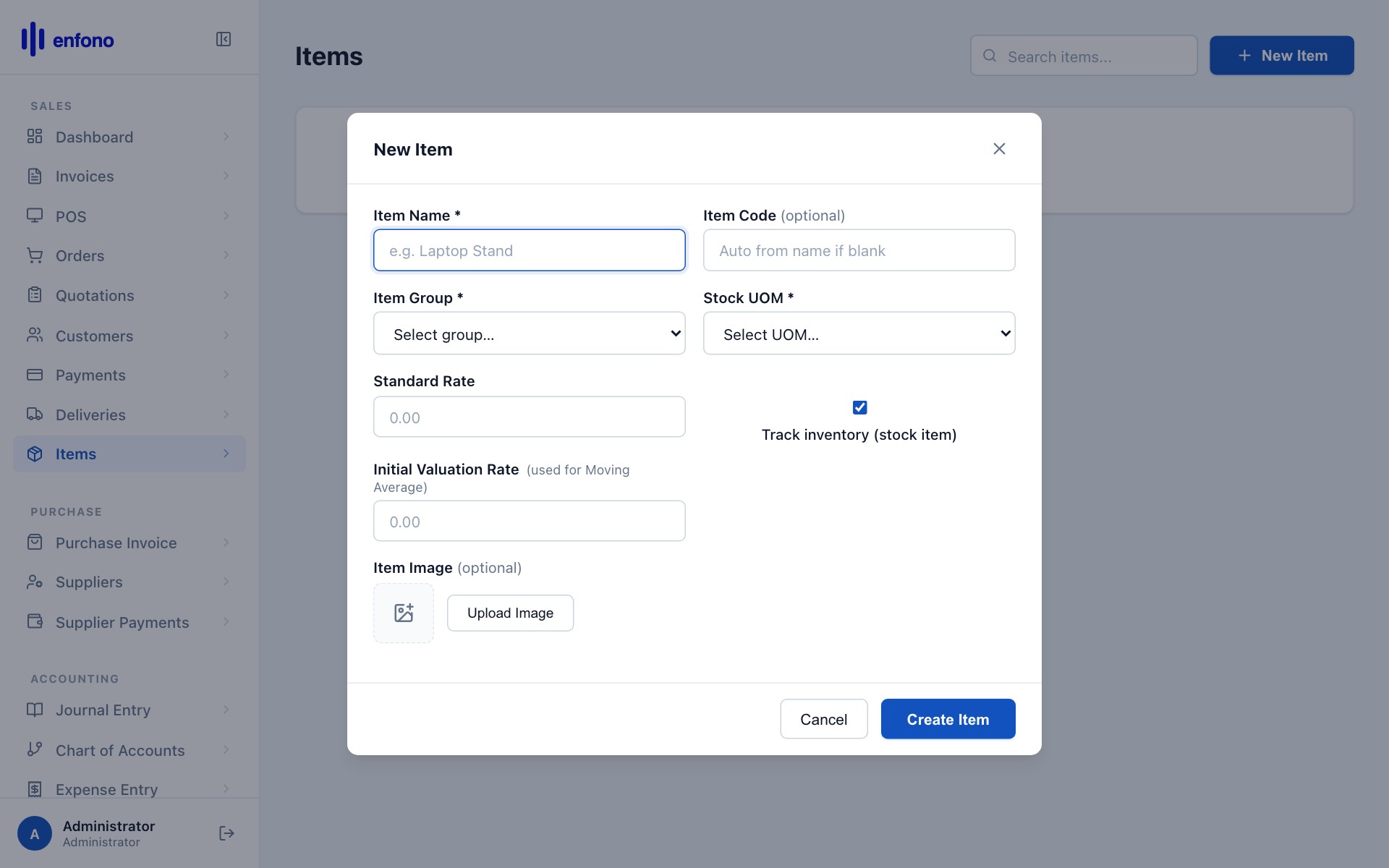The width and height of the screenshot is (1389, 868).
Task: Select the Customers people icon
Action: click(x=35, y=335)
